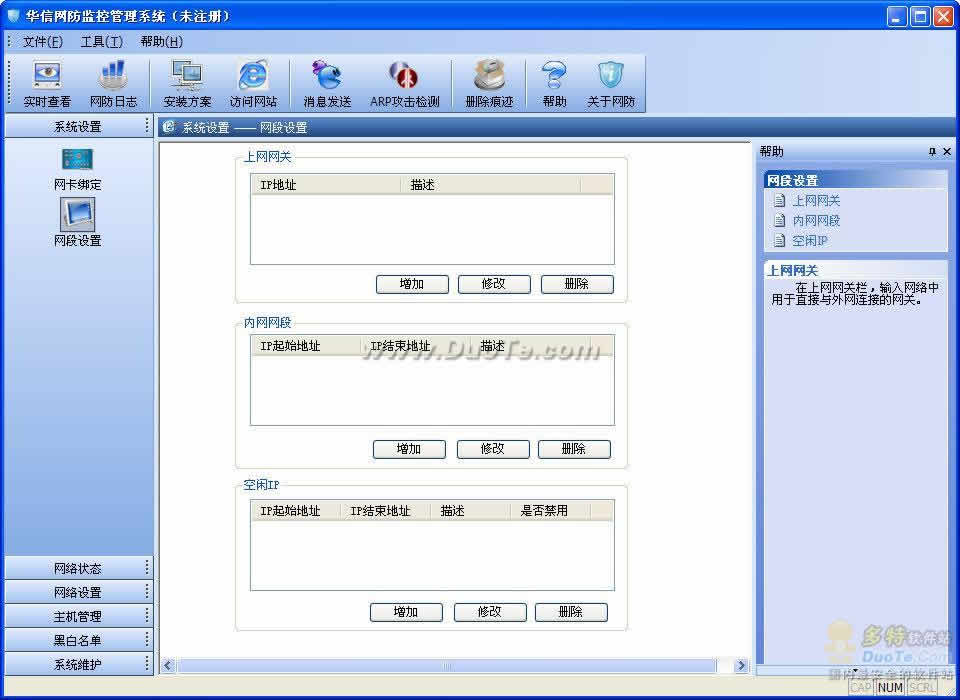Click IP结束地址 header in 内网网段 table
960x700 pixels.
416,346
